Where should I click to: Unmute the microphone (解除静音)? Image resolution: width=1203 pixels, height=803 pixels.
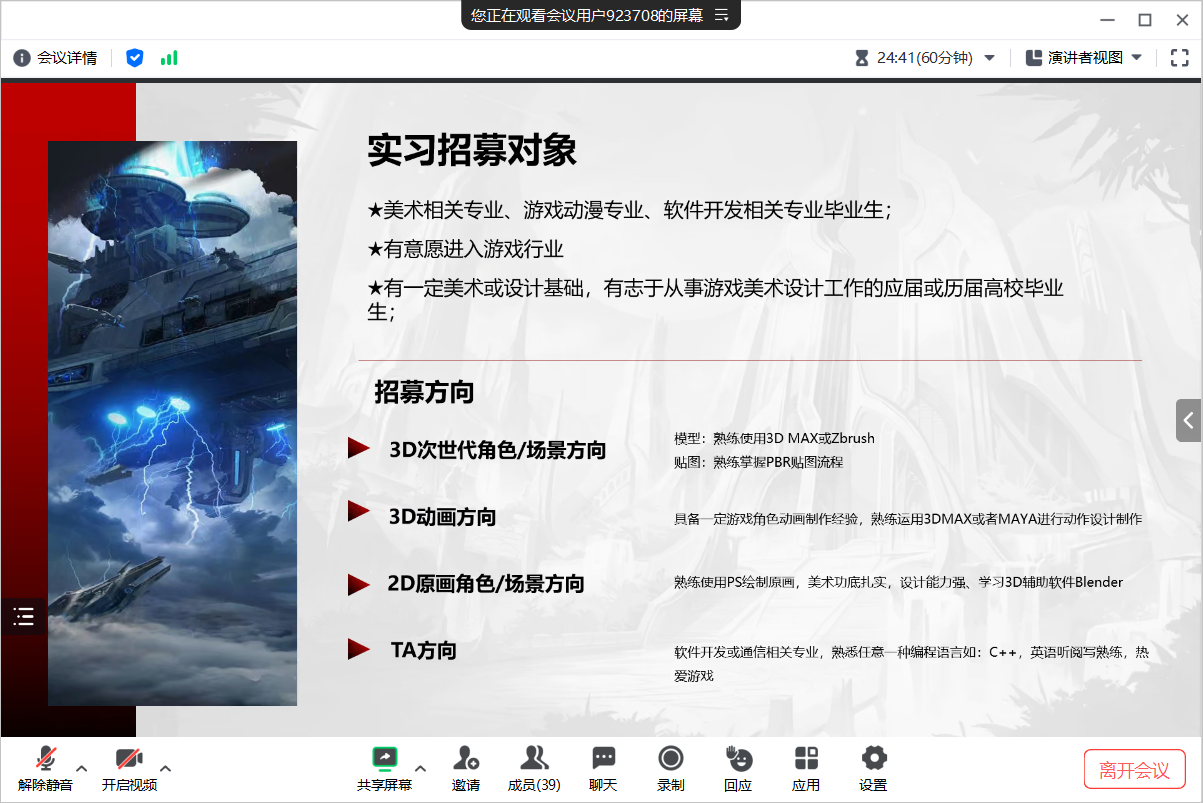coord(45,768)
